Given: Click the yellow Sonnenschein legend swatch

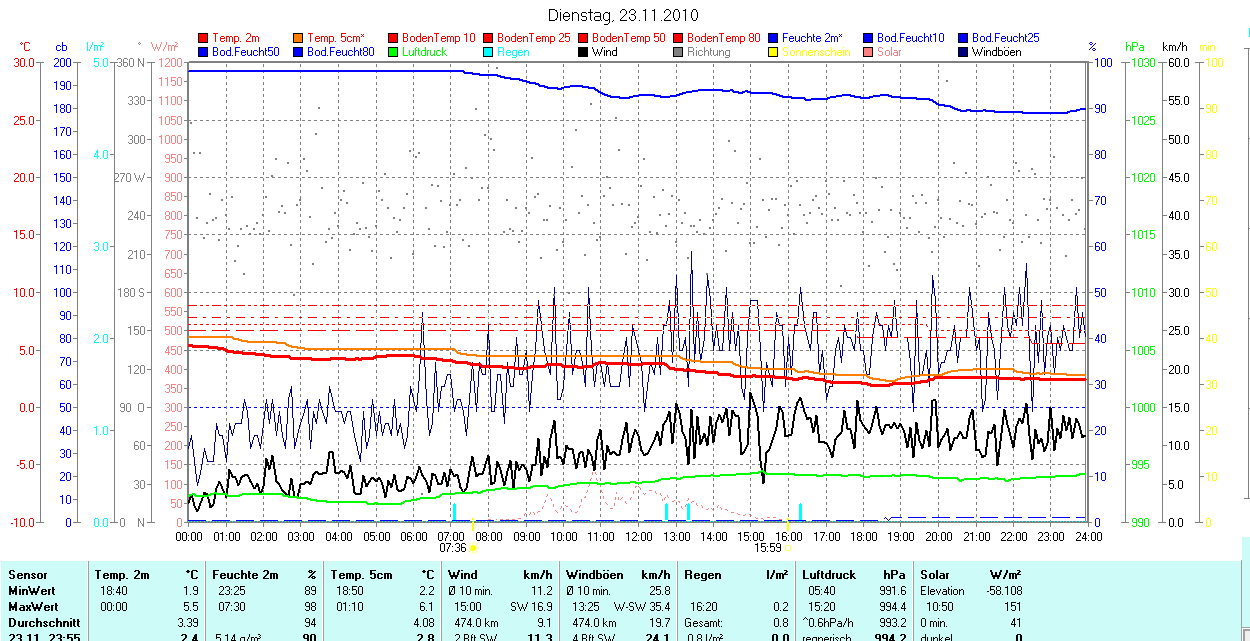Looking at the screenshot, I should pyautogui.click(x=774, y=52).
